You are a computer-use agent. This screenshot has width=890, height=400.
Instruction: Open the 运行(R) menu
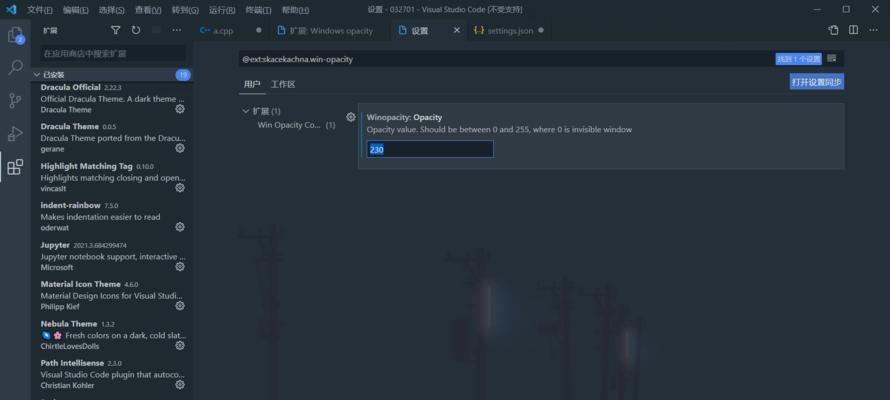pos(222,10)
